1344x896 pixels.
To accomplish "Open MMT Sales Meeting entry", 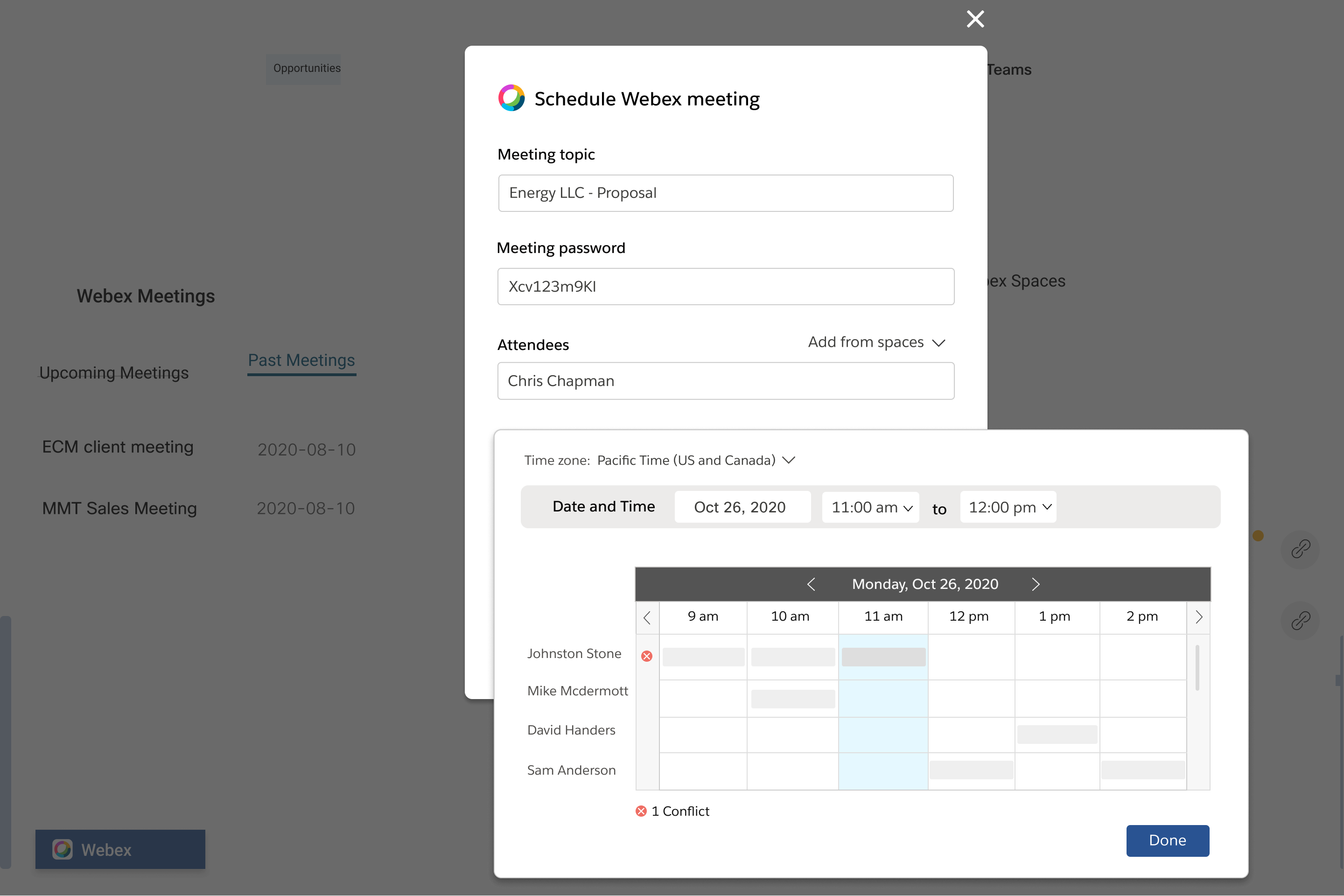I will (119, 508).
